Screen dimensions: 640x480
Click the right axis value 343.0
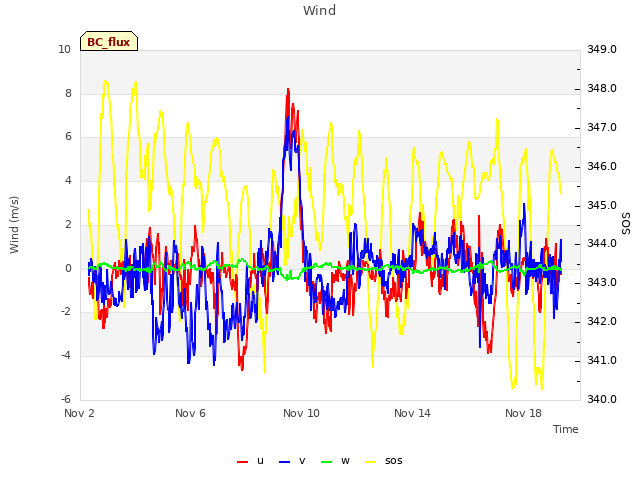[602, 282]
